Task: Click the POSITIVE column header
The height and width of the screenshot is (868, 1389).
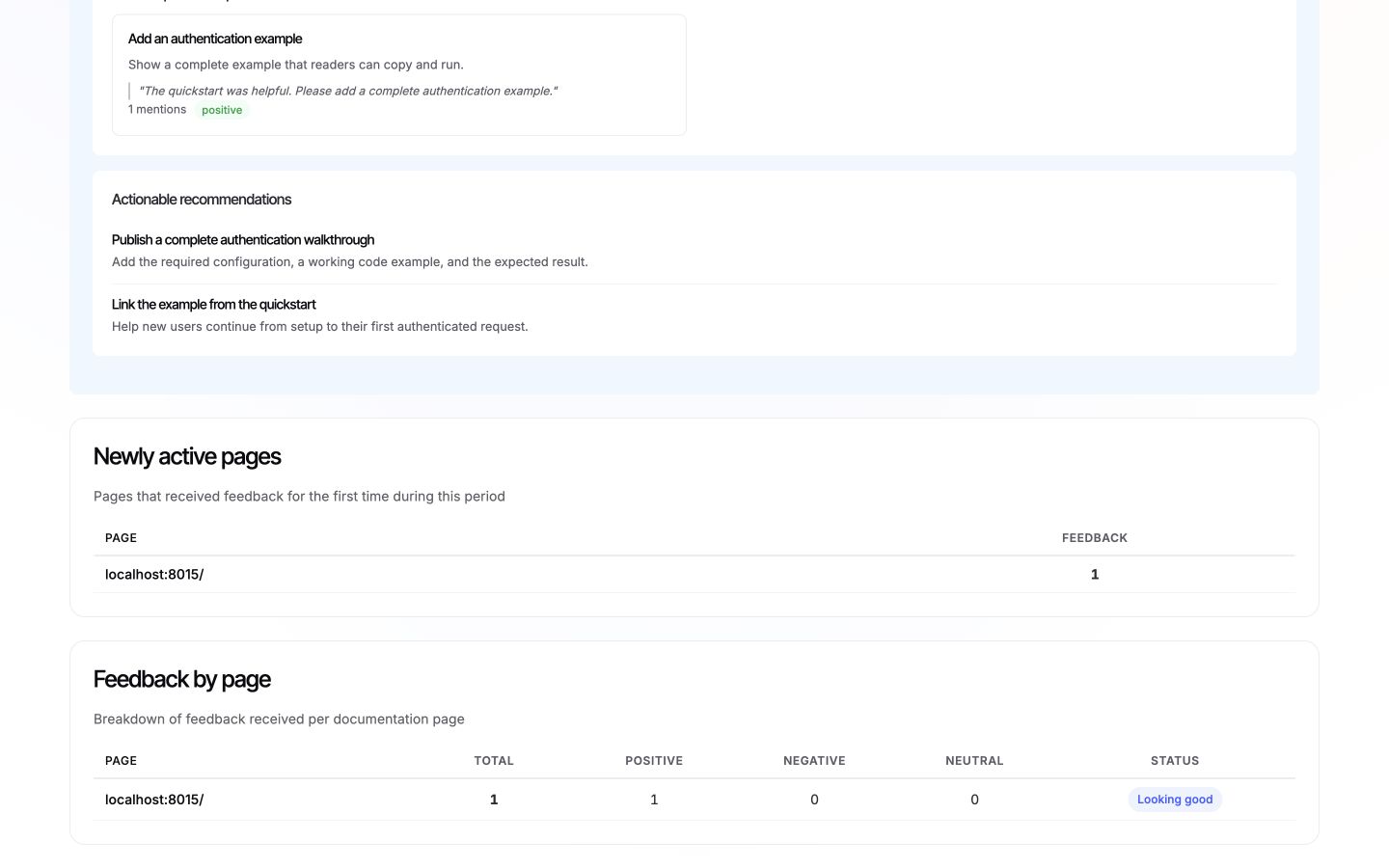Action: [x=654, y=761]
